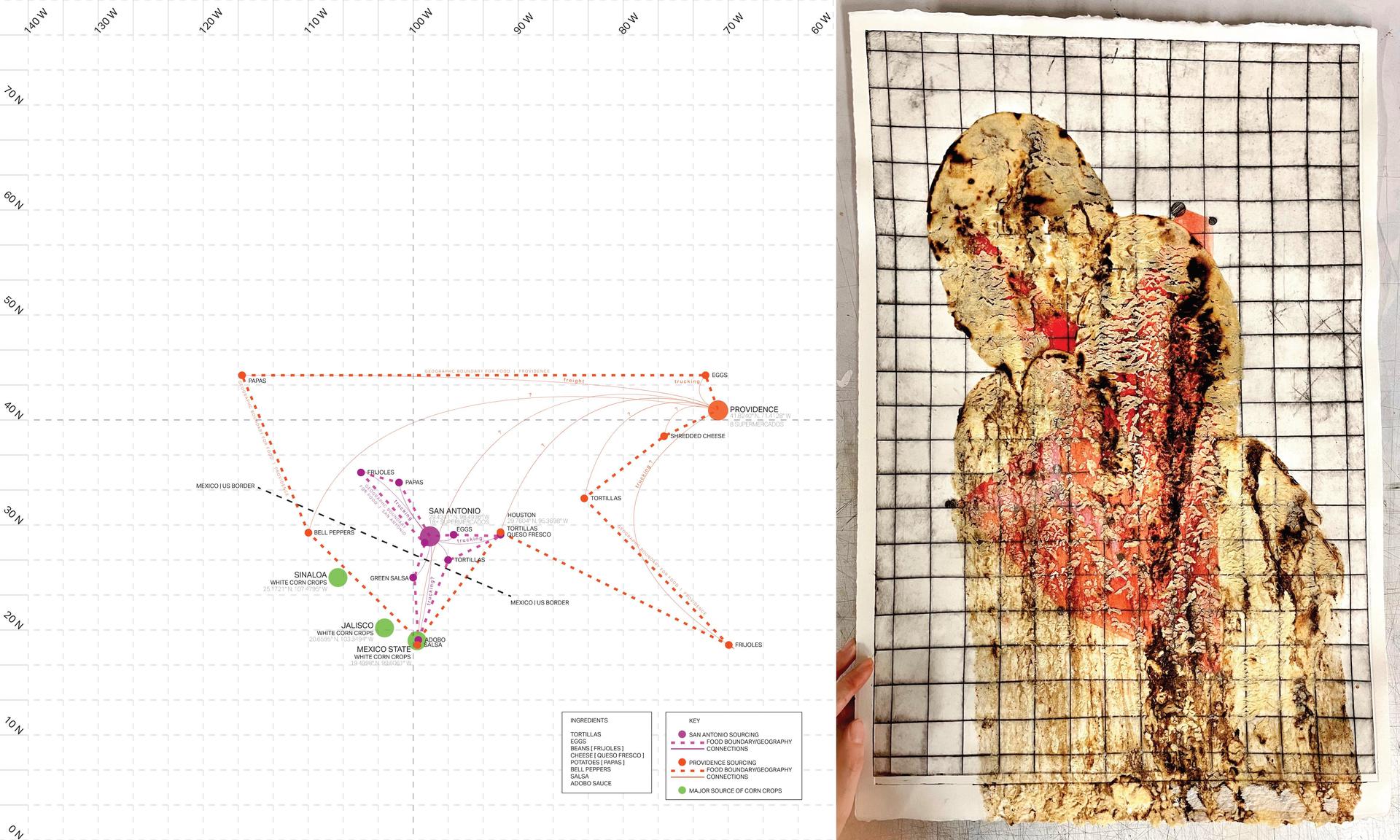This screenshot has width=1400, height=840.
Task: Click the 'MEXICO STATE' label
Action: (x=384, y=649)
